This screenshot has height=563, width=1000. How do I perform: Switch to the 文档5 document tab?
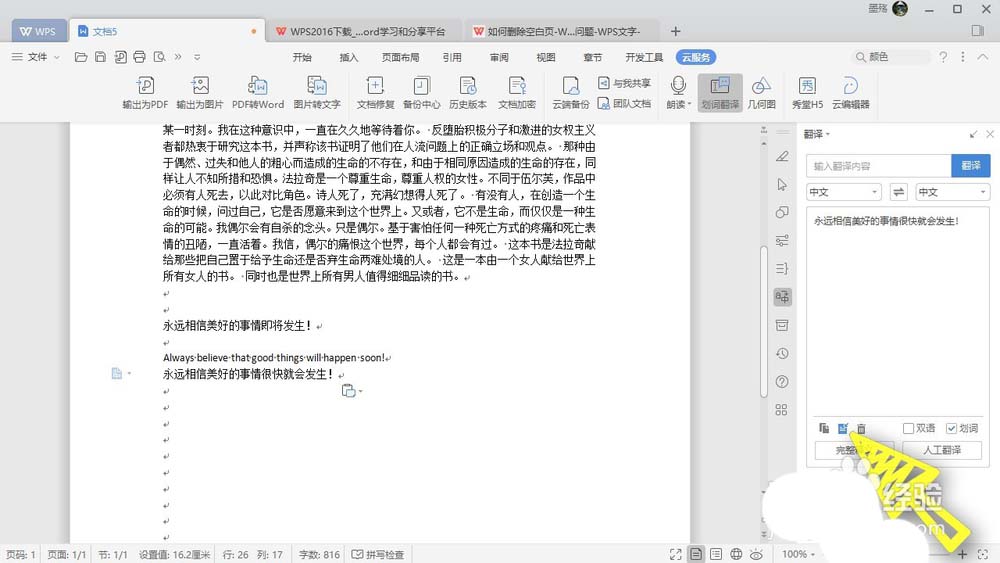point(167,31)
